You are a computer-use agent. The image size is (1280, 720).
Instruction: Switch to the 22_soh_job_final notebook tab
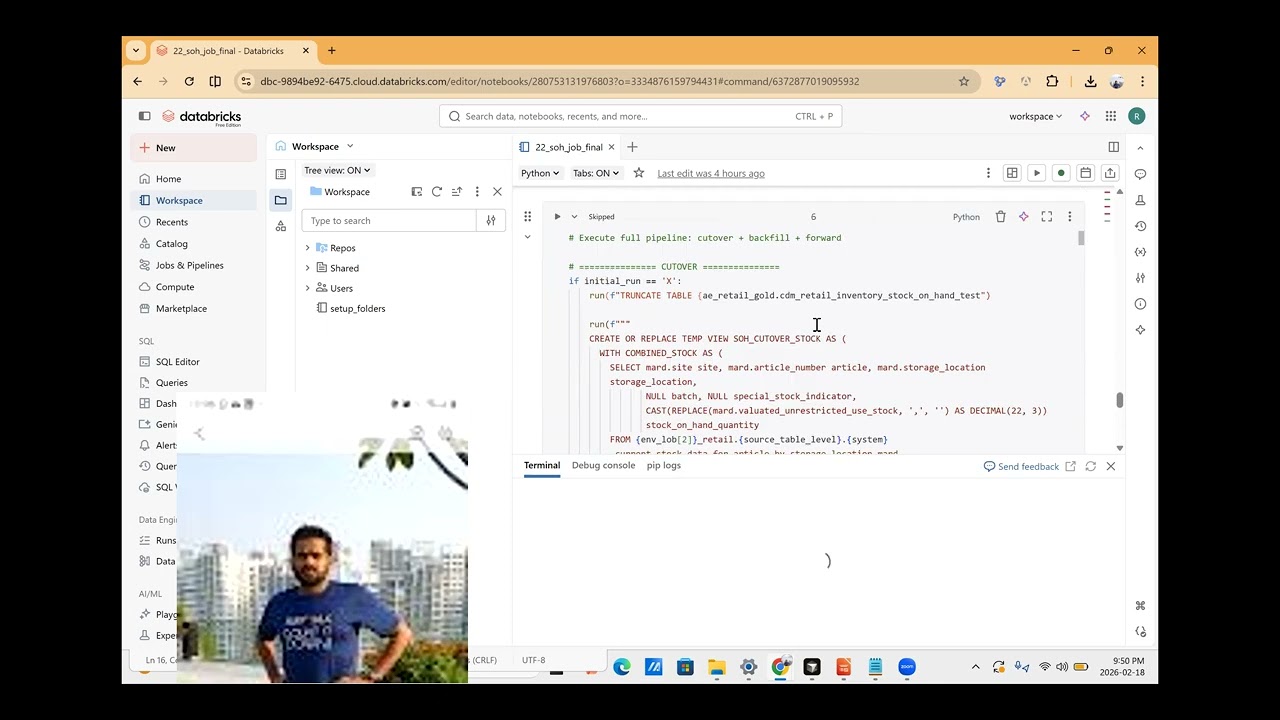pos(568,147)
